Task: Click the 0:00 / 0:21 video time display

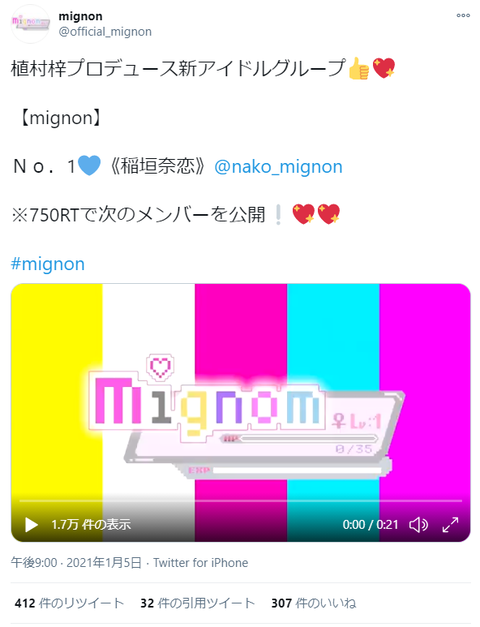Action: pyautogui.click(x=370, y=524)
